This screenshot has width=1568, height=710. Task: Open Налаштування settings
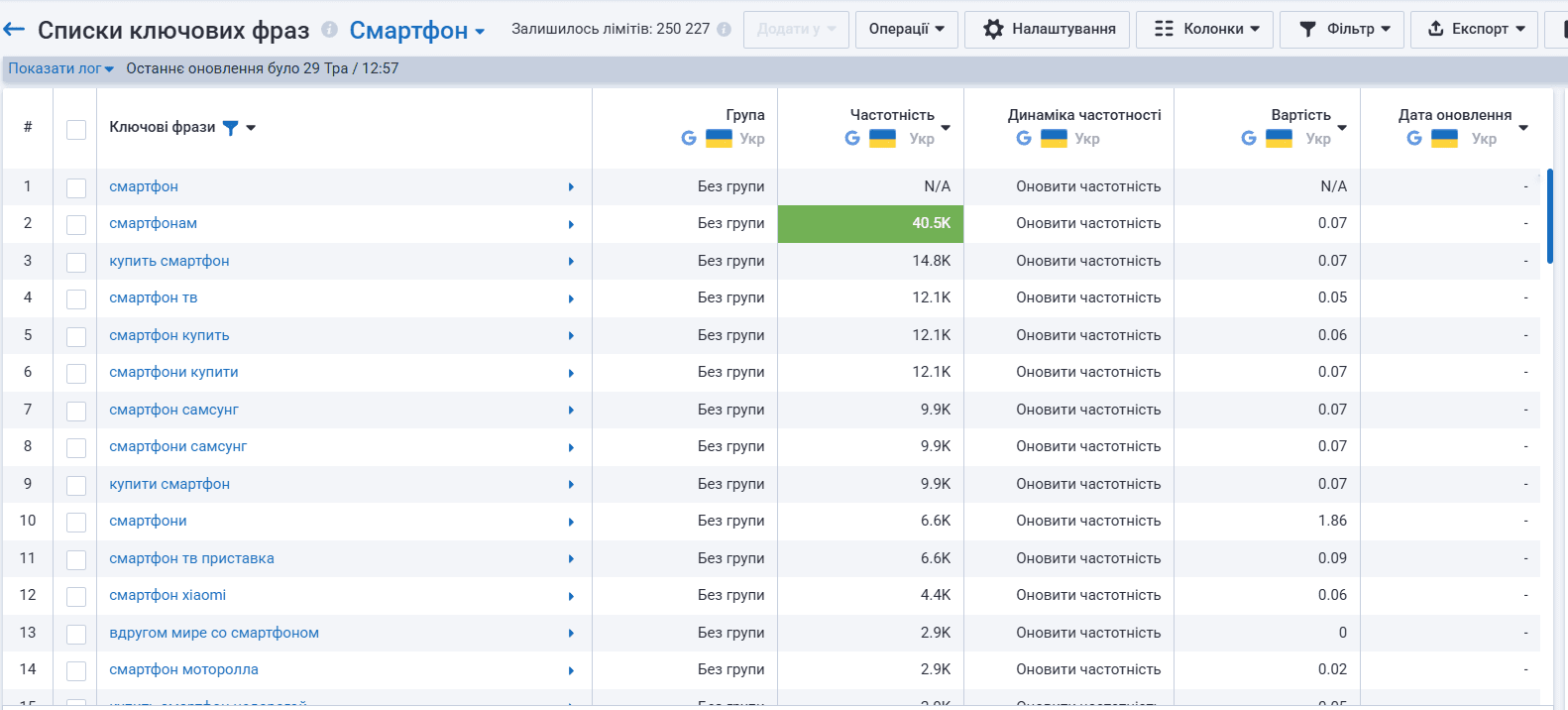pos(1049,29)
